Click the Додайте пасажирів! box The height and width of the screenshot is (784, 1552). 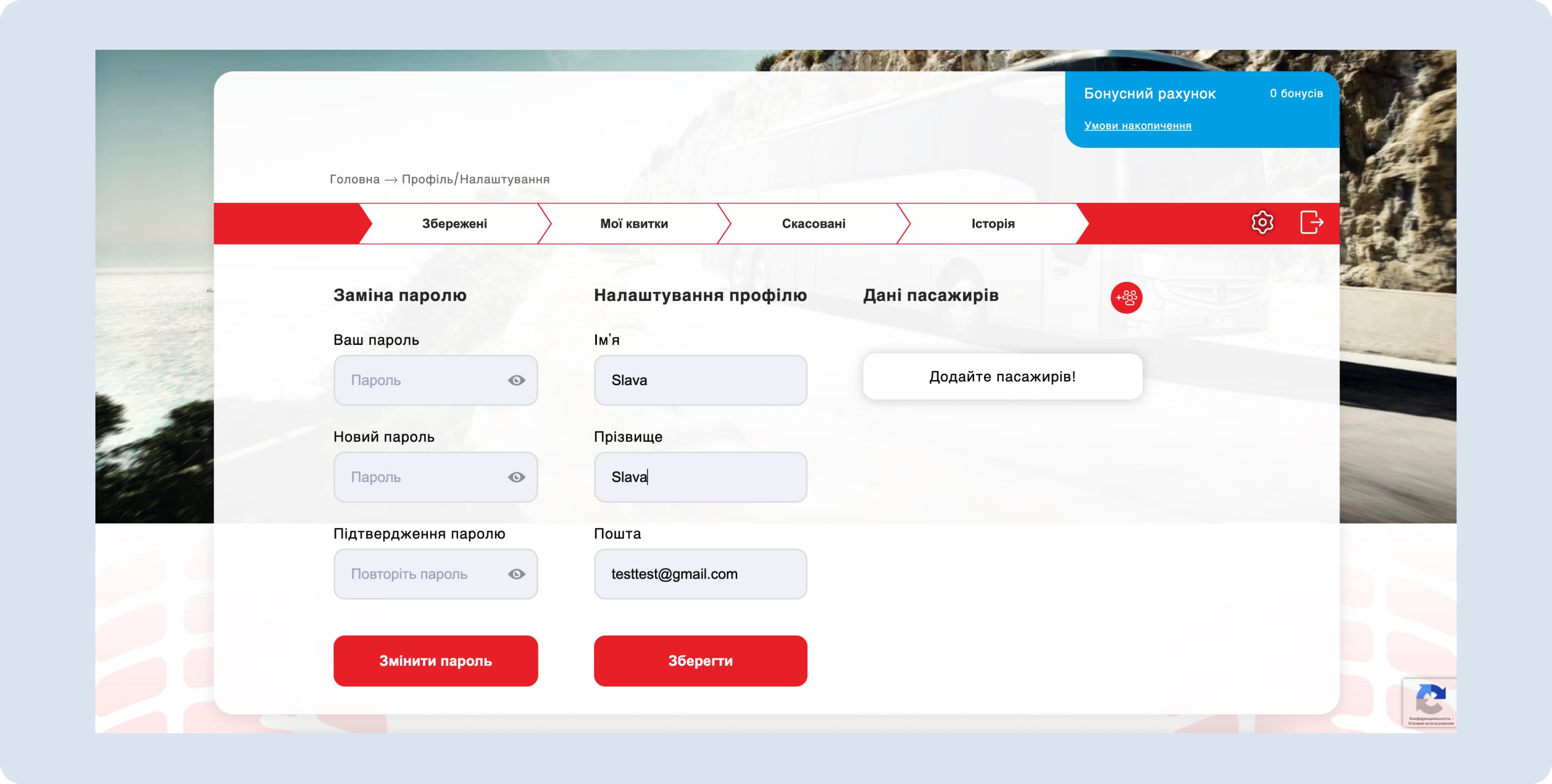[1001, 377]
